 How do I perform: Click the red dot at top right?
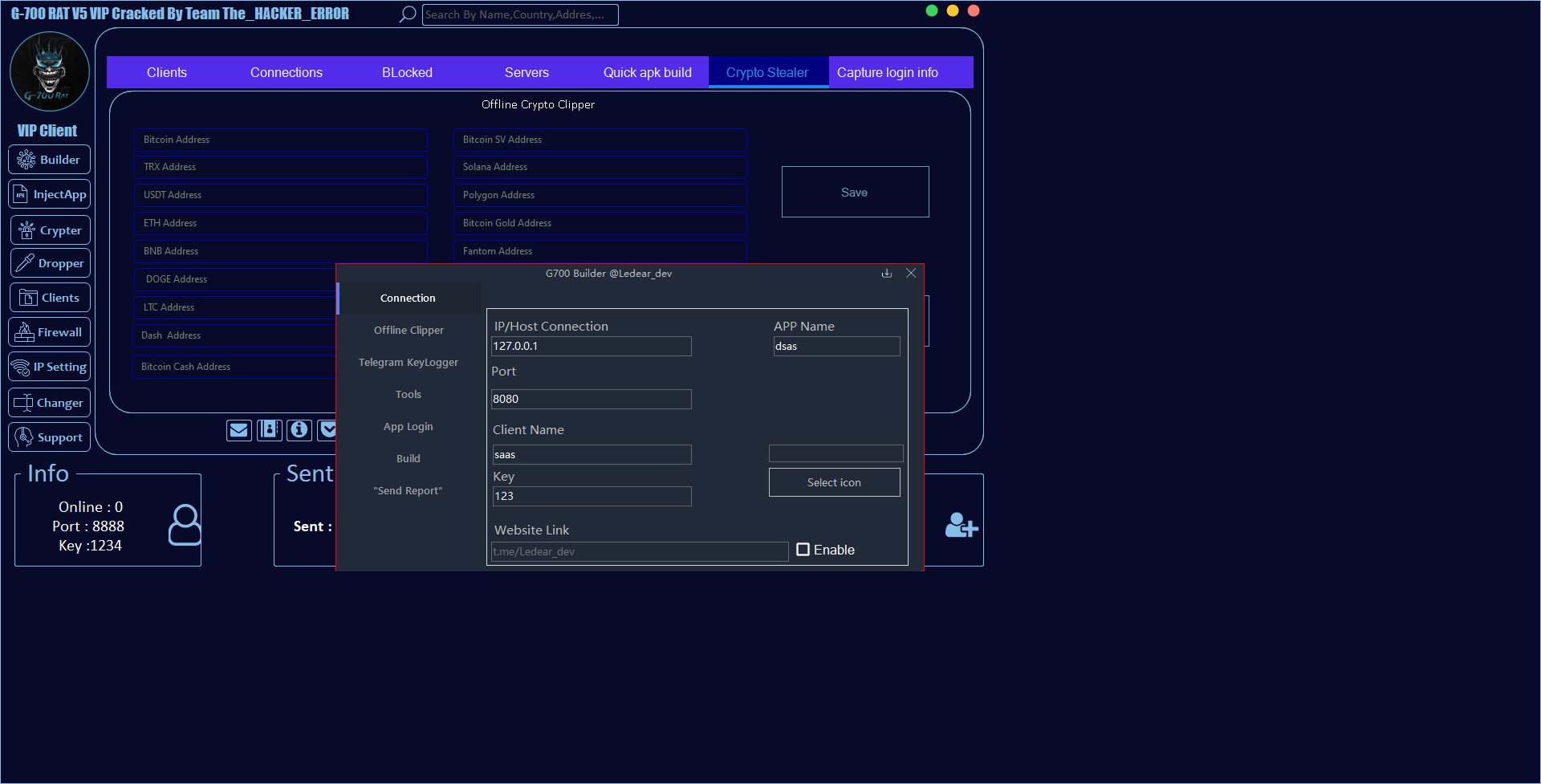coord(974,10)
